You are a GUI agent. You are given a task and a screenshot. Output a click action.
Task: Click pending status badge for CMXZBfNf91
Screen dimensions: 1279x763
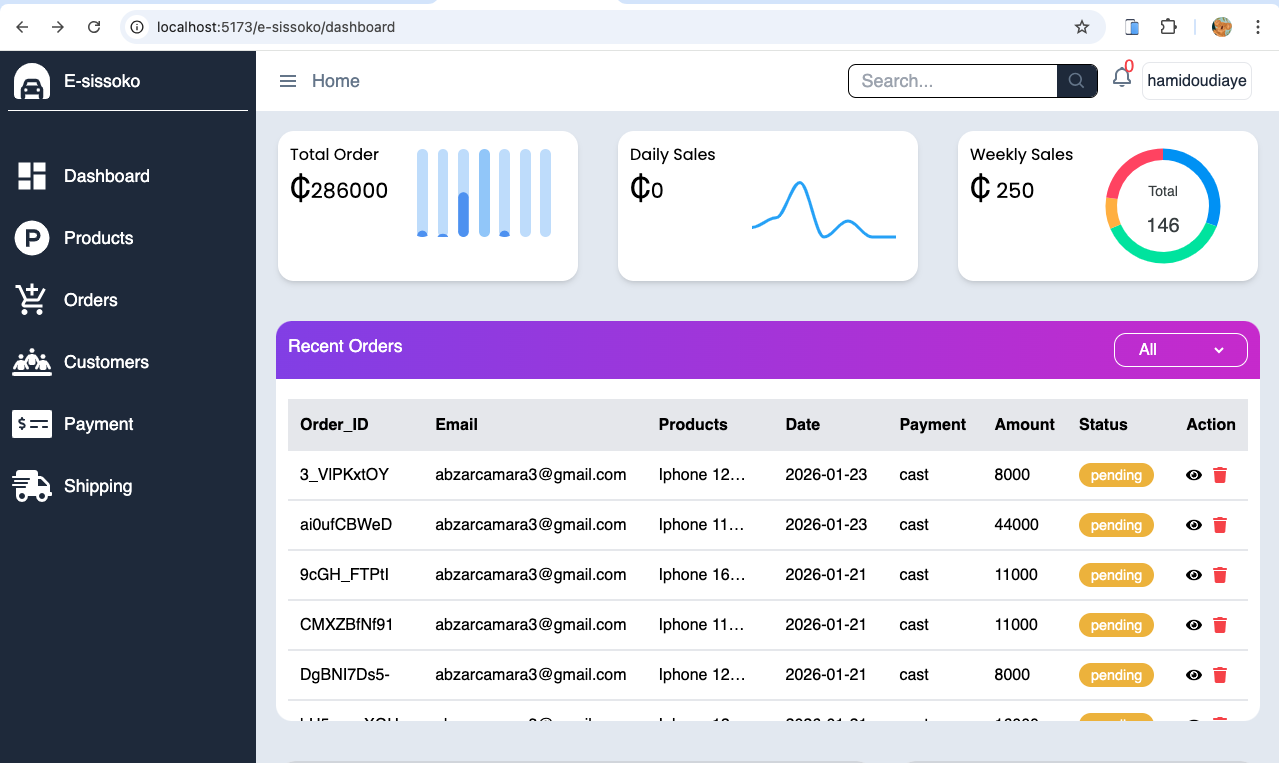coord(1116,625)
